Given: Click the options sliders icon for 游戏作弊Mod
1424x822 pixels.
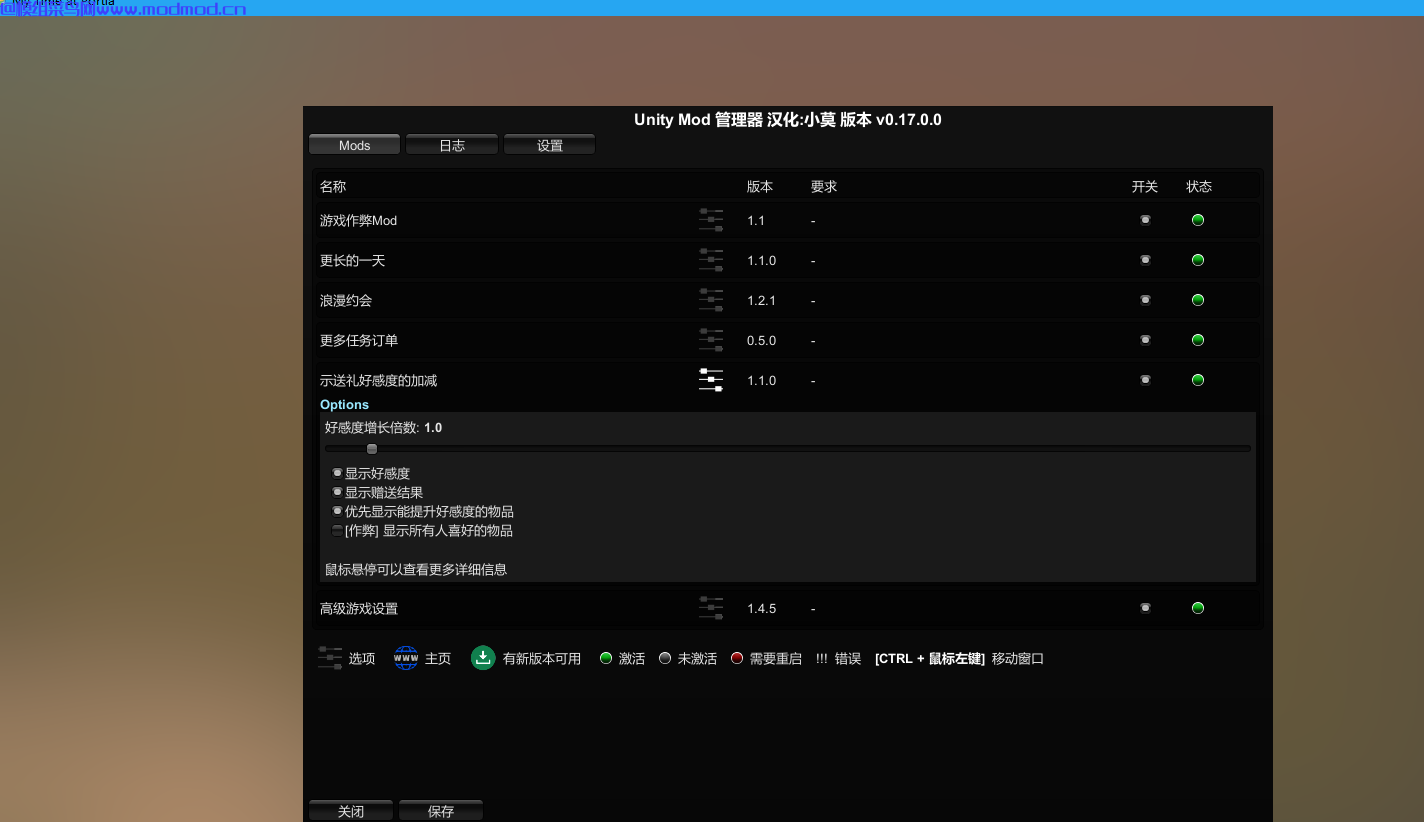Looking at the screenshot, I should tap(711, 220).
